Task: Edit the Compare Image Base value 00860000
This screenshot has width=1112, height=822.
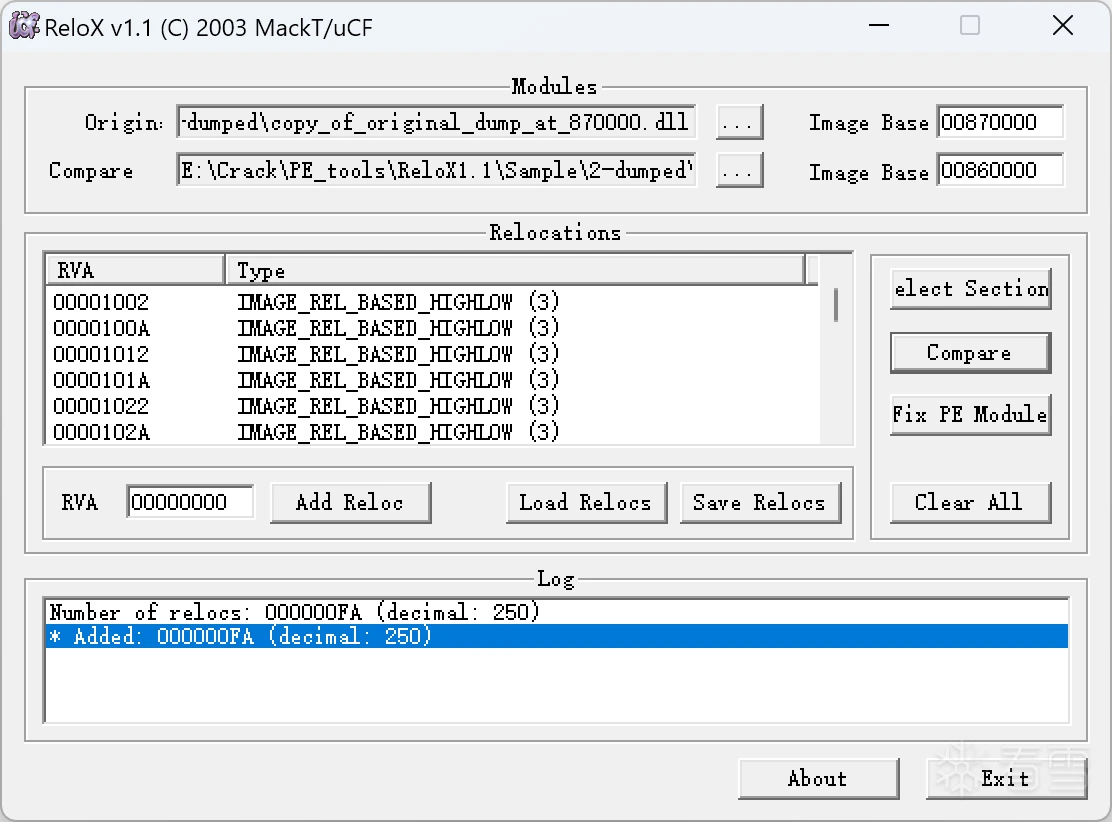Action: (999, 171)
